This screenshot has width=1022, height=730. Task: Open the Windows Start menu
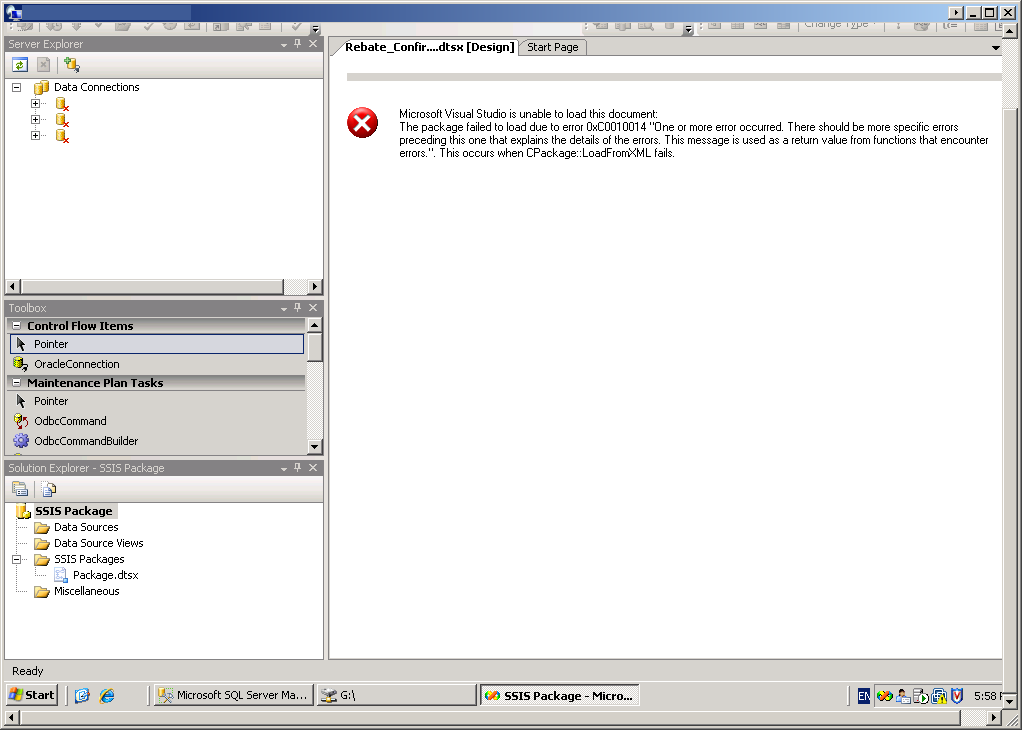[x=32, y=695]
